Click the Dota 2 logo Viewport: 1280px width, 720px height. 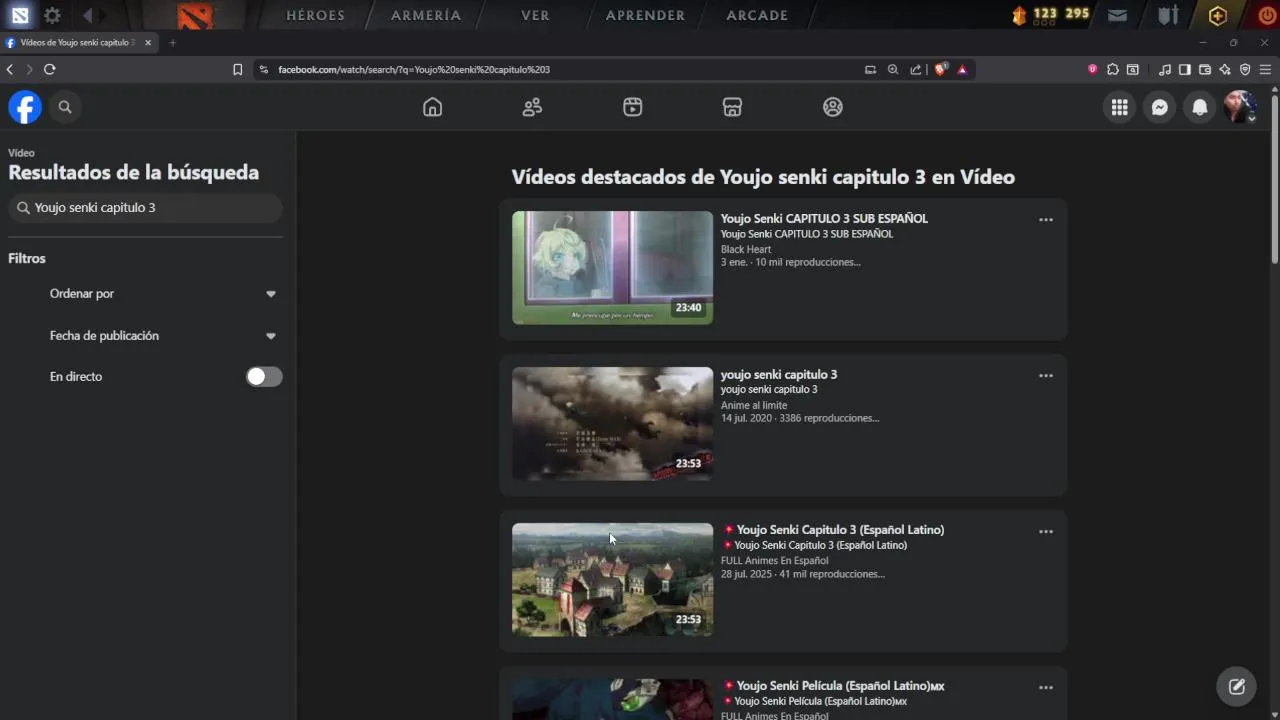pos(195,15)
